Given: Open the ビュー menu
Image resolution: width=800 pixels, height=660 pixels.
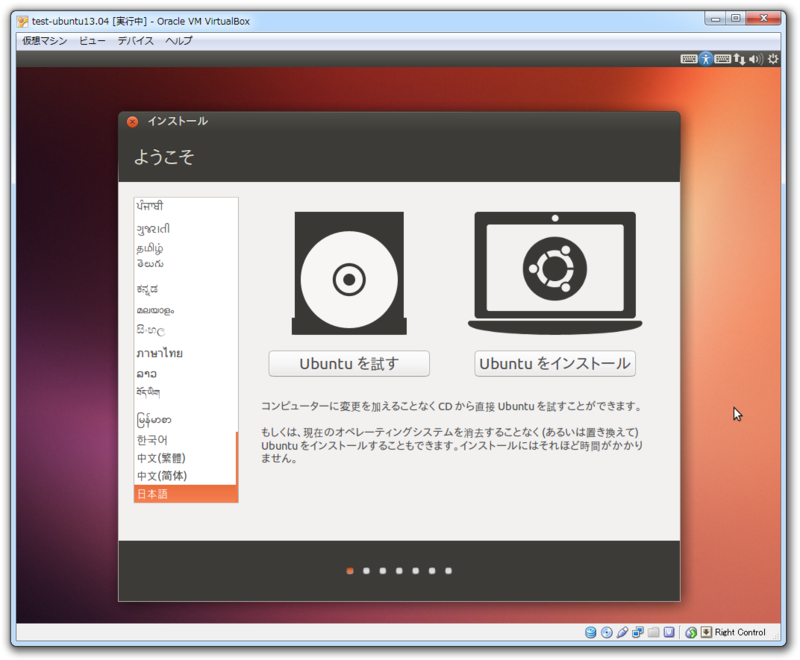Looking at the screenshot, I should pos(92,41).
